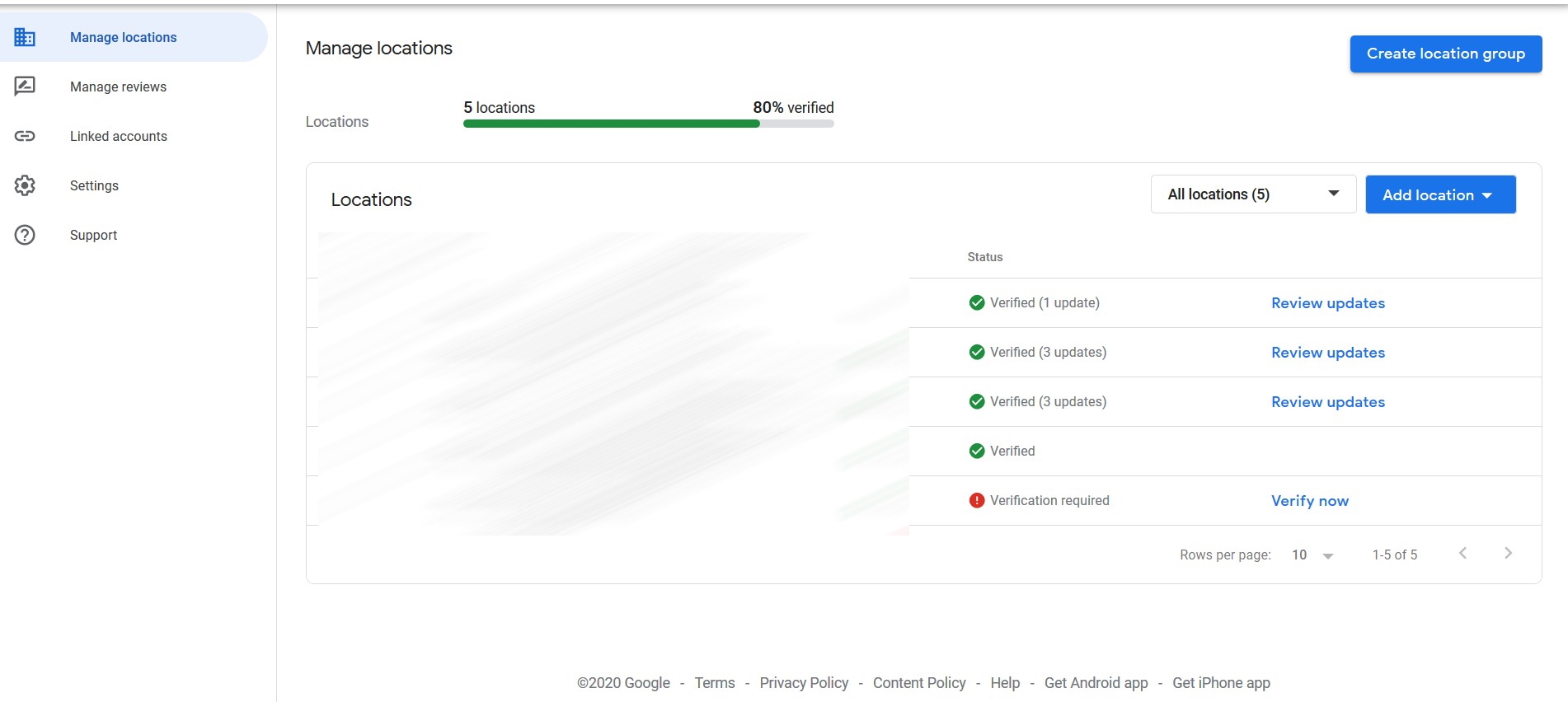Click the Settings gear icon

[25, 185]
